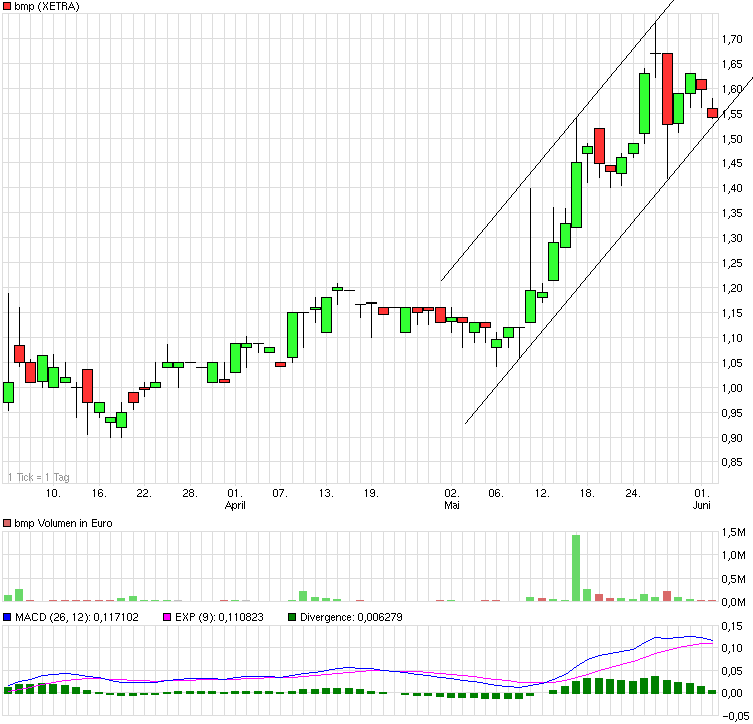Screen dimensions: 753x724
Task: Select the bmp (XETRA) chart title
Action: 47,7
